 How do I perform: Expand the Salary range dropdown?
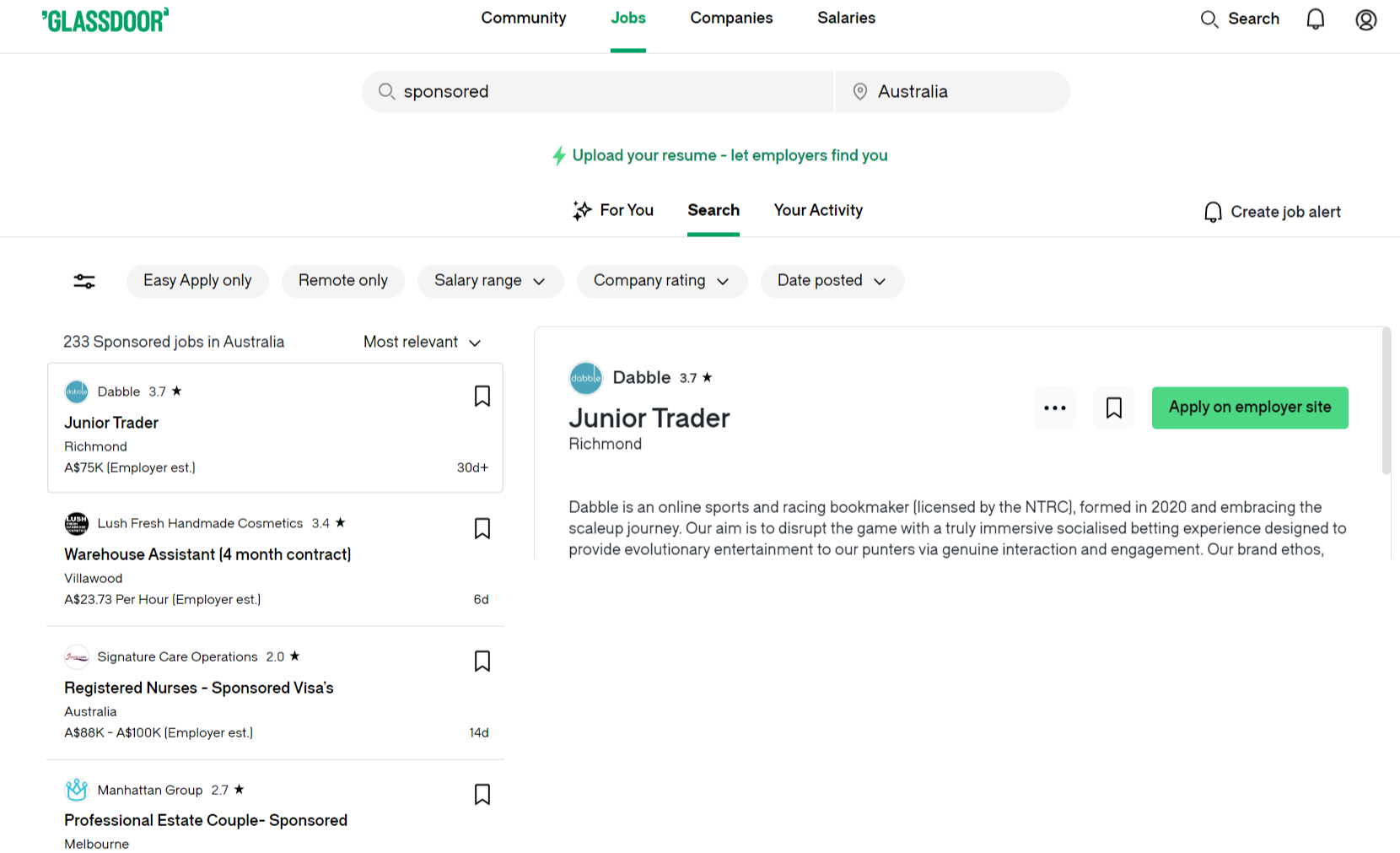[491, 281]
